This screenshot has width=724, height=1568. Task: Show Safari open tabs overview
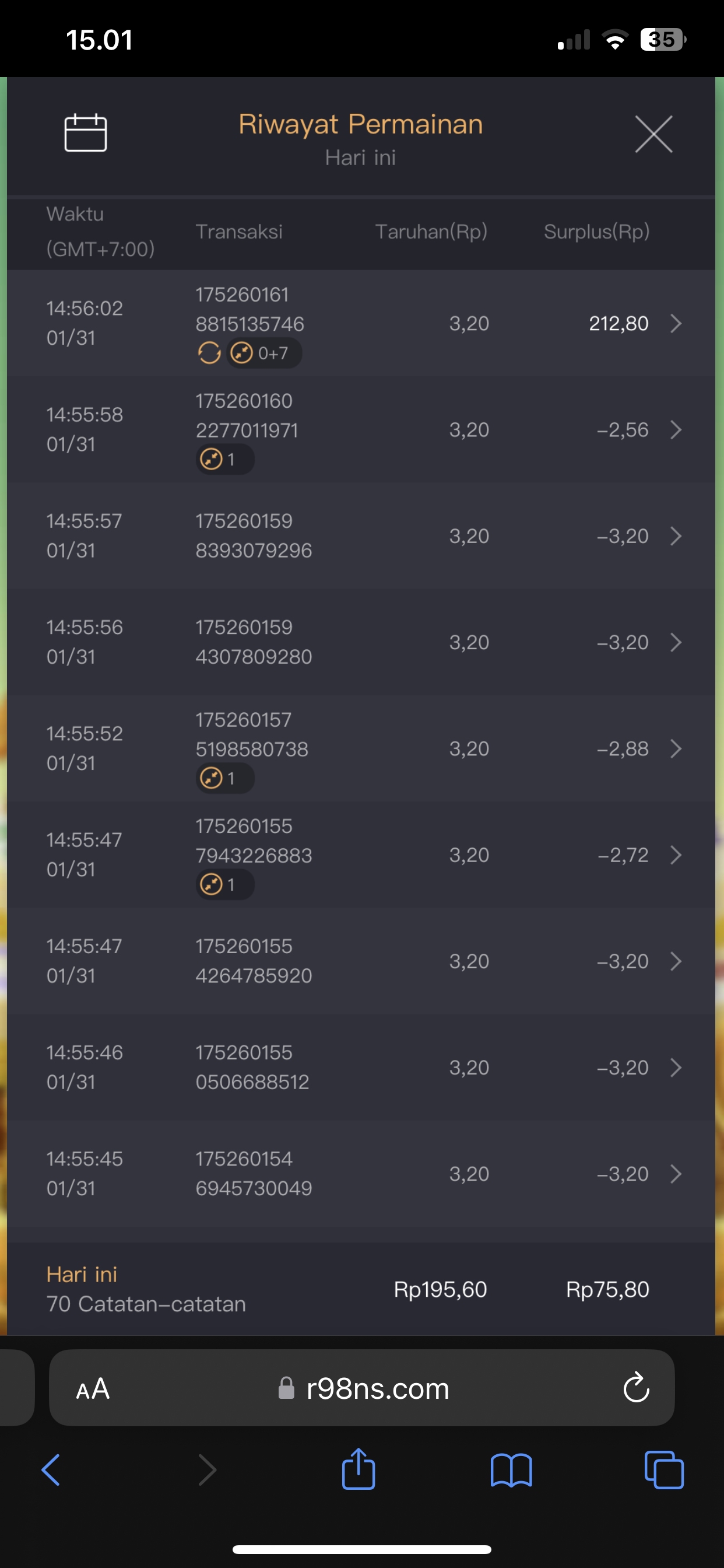(x=664, y=1471)
